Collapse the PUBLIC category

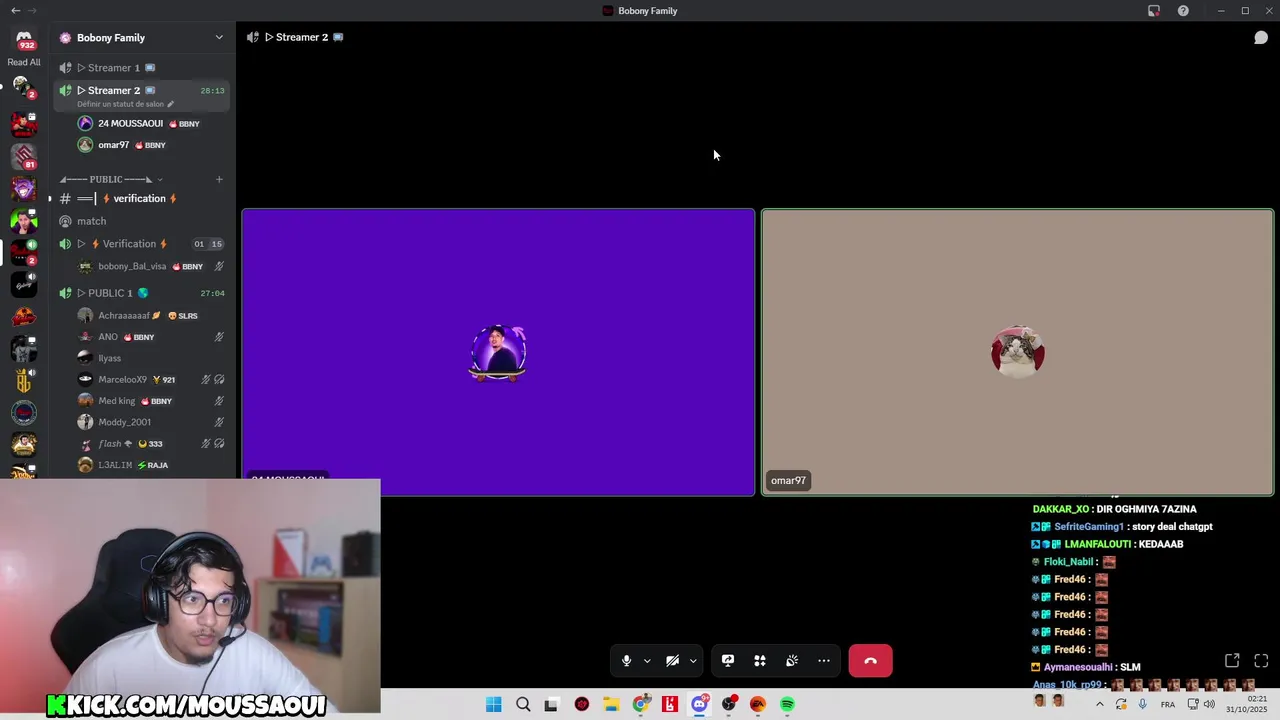click(110, 180)
